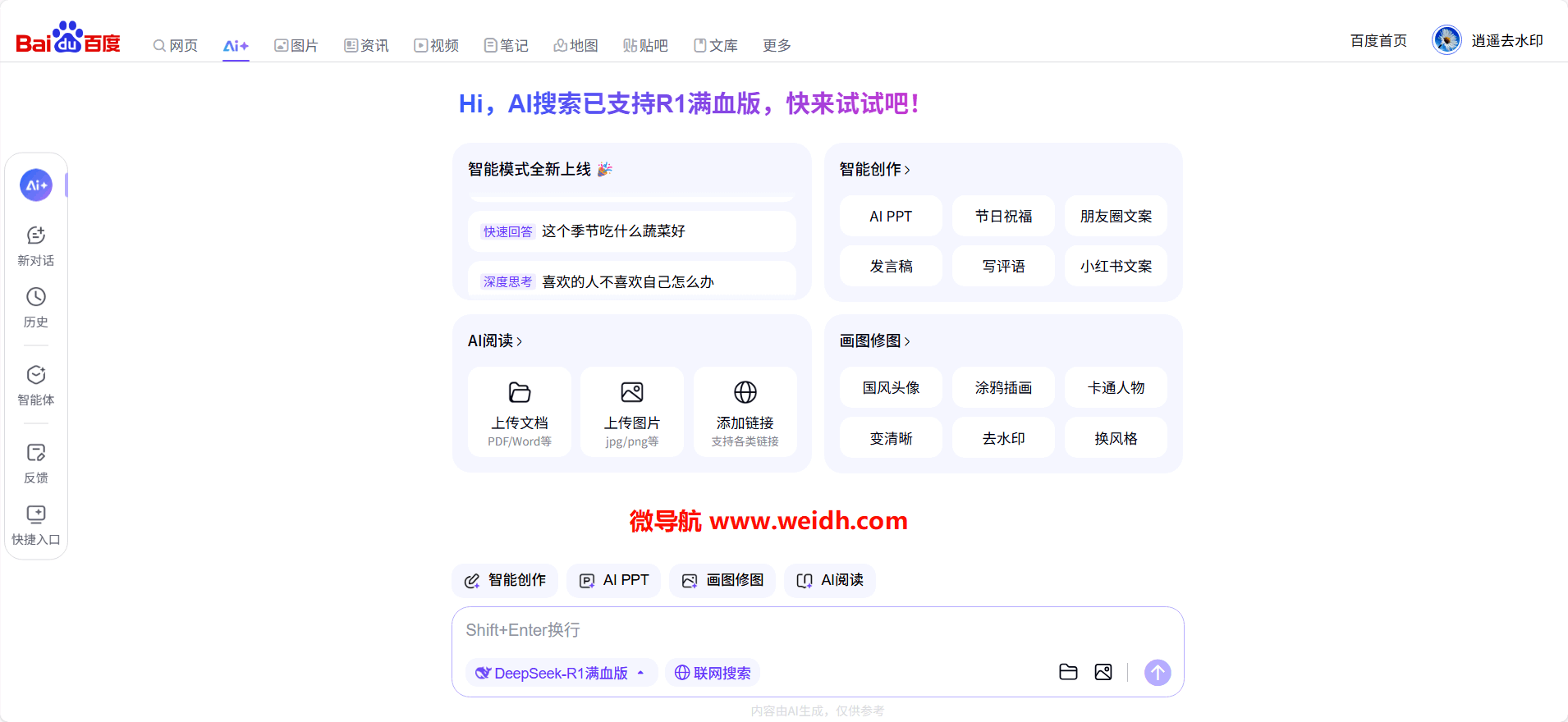Open the 更多 menu in top navigation
Screen dimensions: 1568x722
[x=777, y=45]
